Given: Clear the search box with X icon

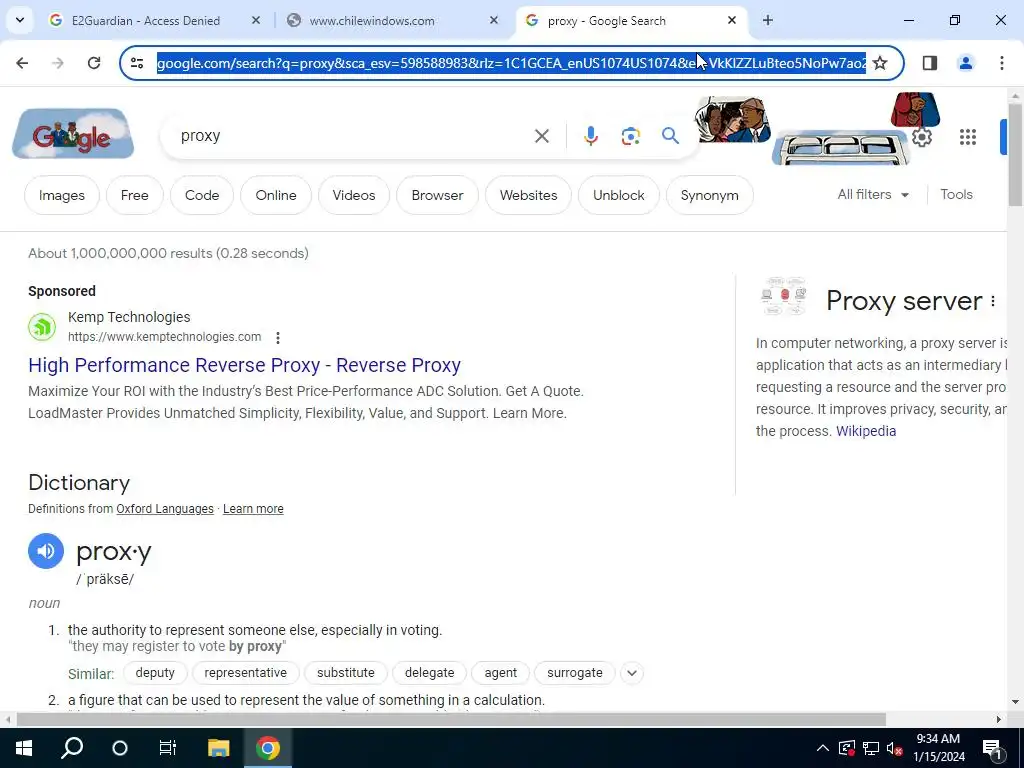Looking at the screenshot, I should coord(541,136).
